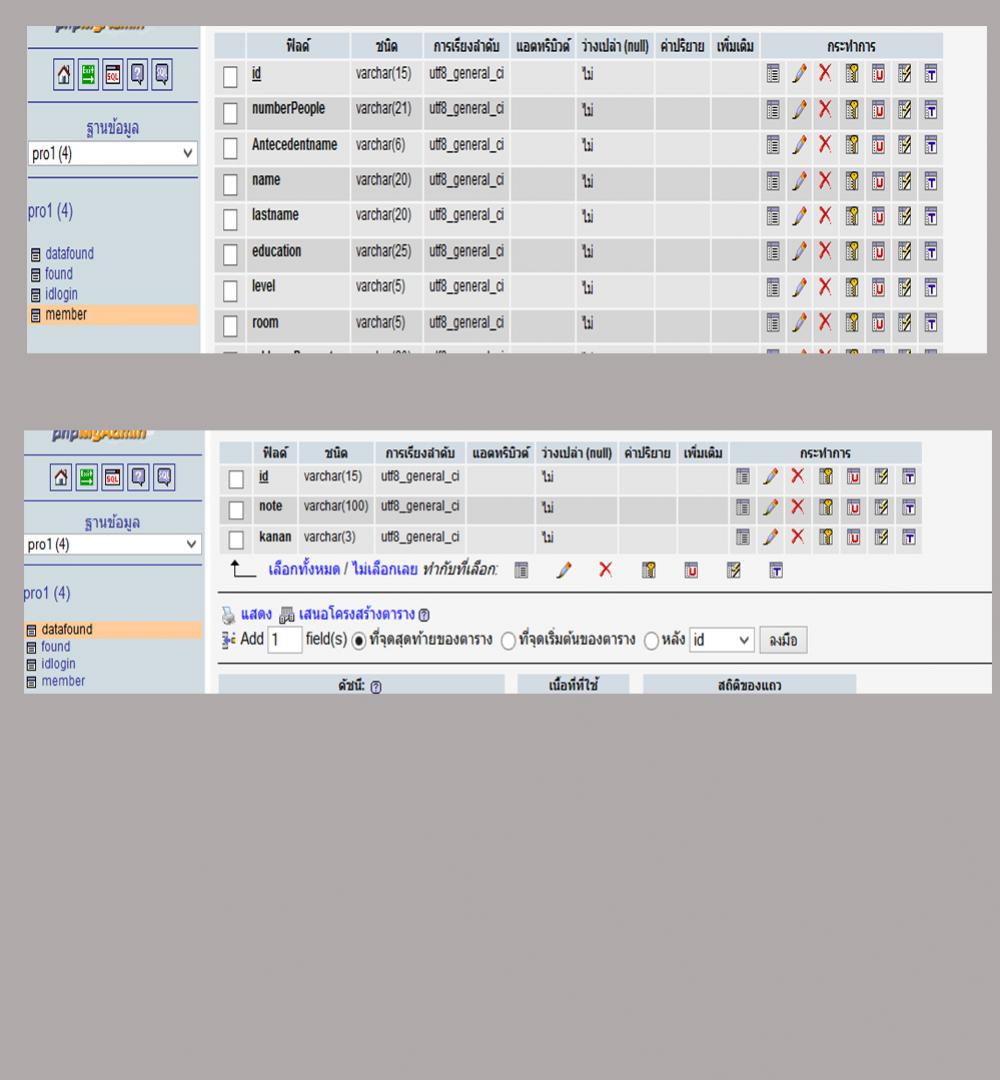
Task: Tick the checkbox for note field
Action: coord(236,510)
